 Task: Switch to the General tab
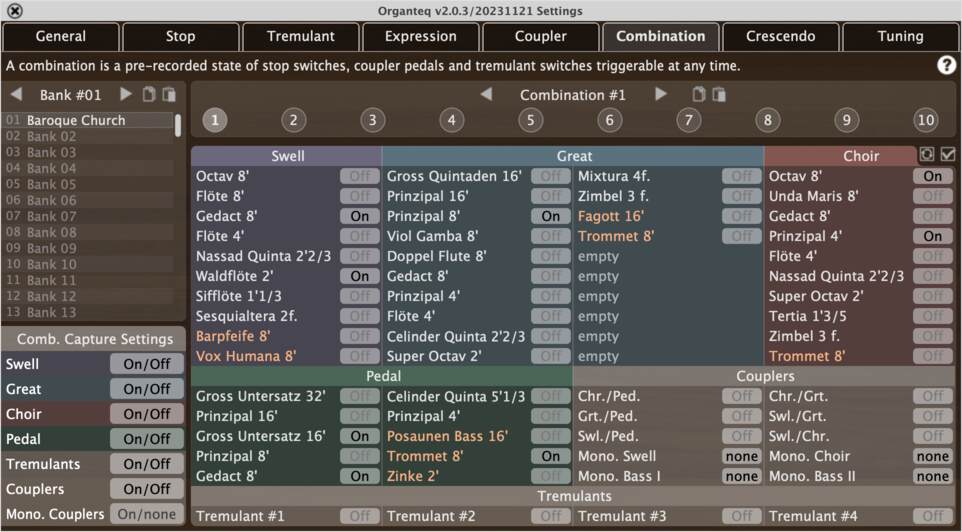61,37
